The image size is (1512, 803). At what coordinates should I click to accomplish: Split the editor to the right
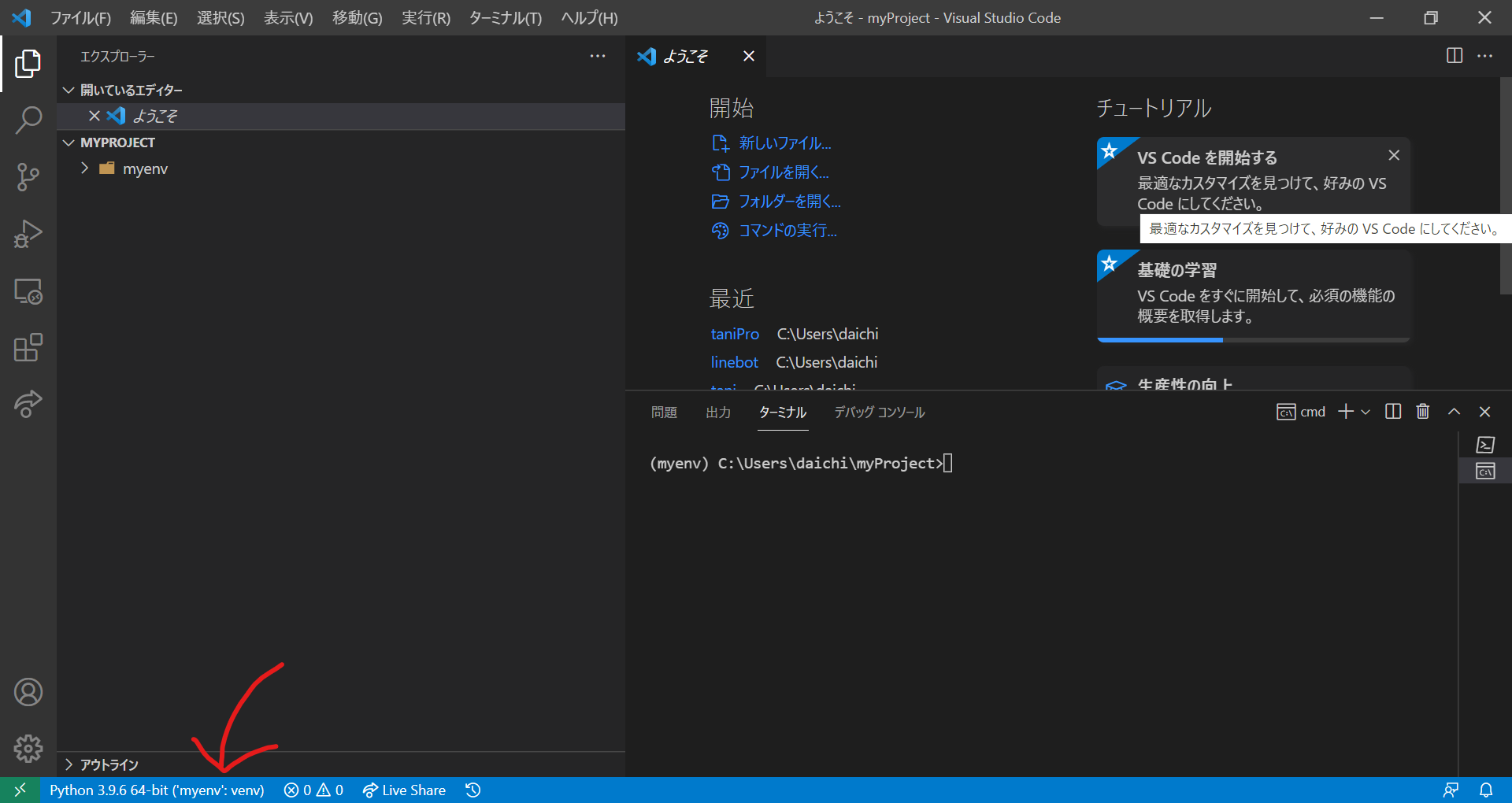[x=1455, y=56]
